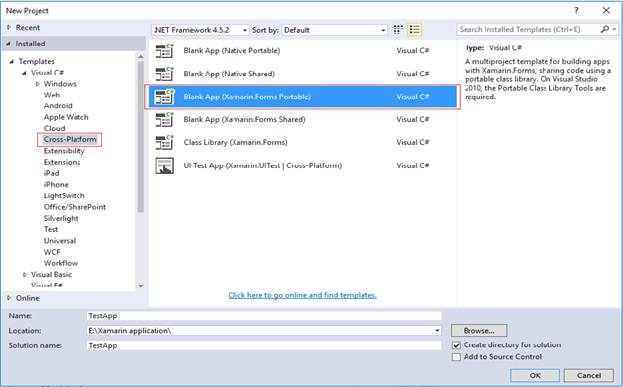
Task: Switch to medium icons list view
Action: (x=414, y=29)
